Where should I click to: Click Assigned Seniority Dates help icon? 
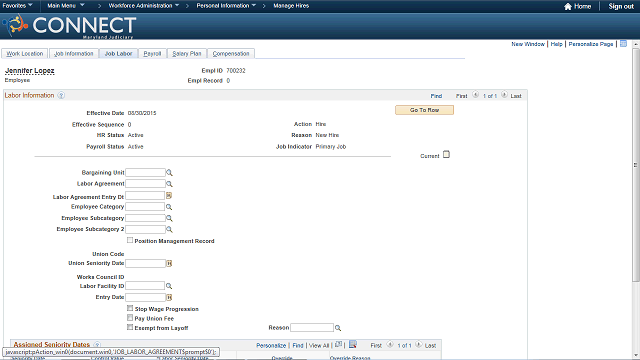pos(97,345)
